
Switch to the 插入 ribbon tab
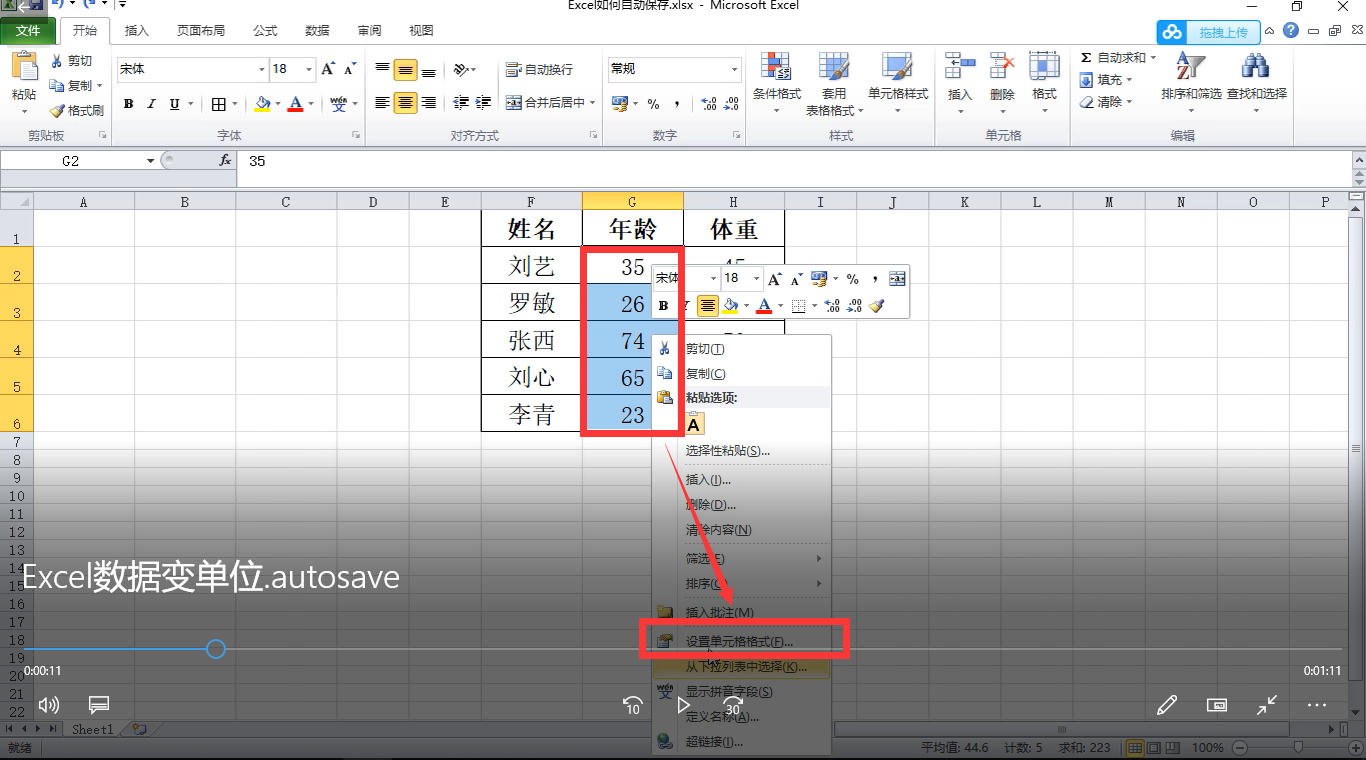[136, 31]
